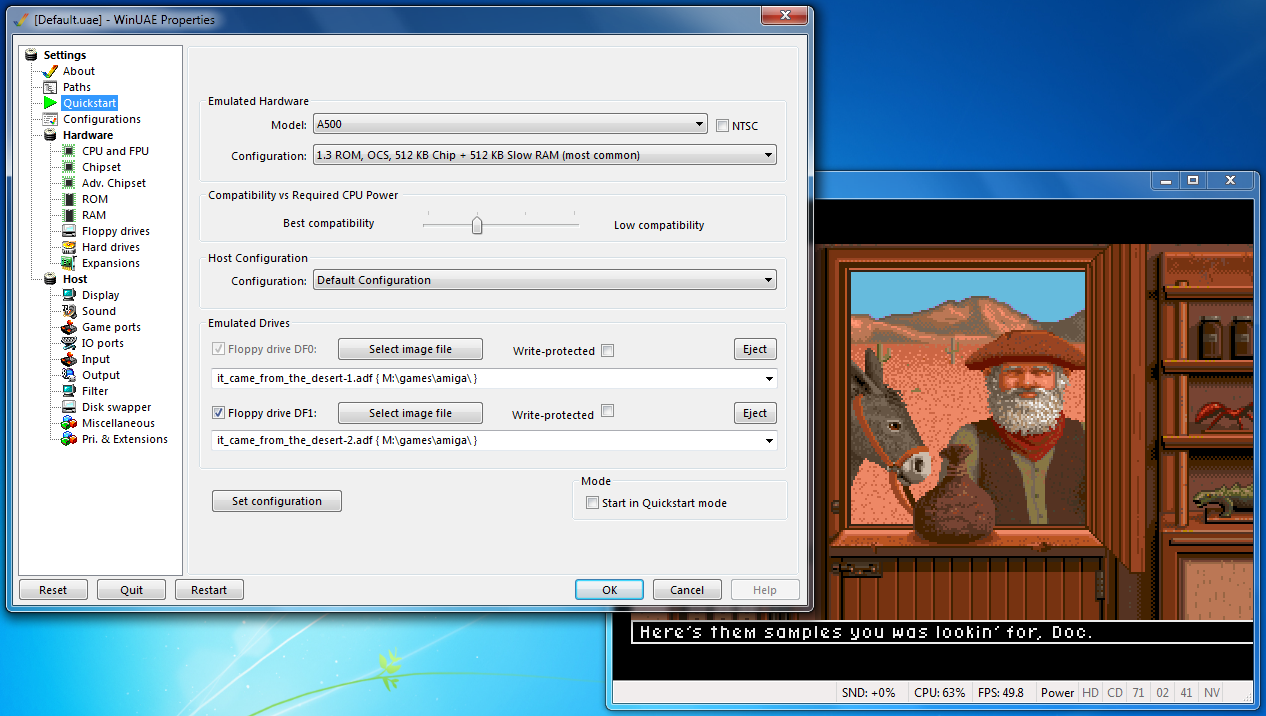Click the Input joystick icon
Screen dimensions: 1266x716
(x=69, y=359)
